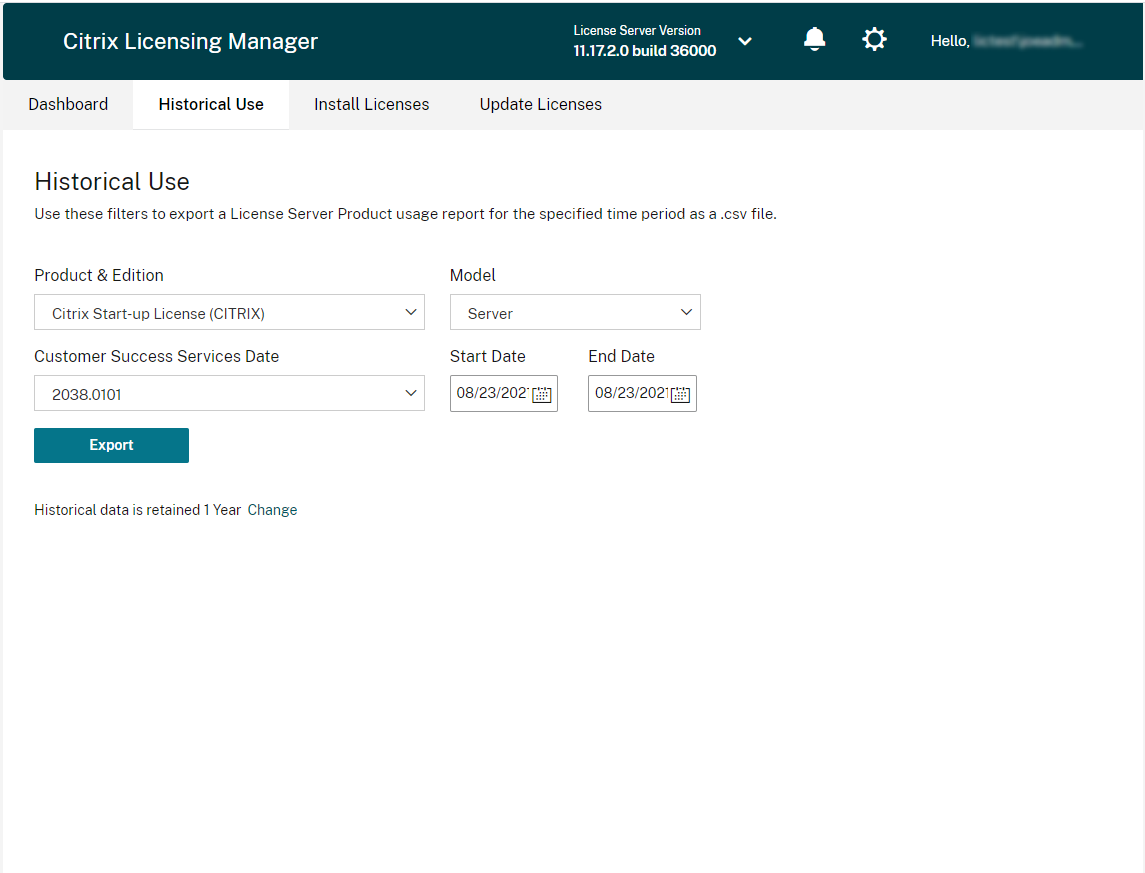1145x873 pixels.
Task: Open the Start Date calendar picker icon
Action: point(542,394)
